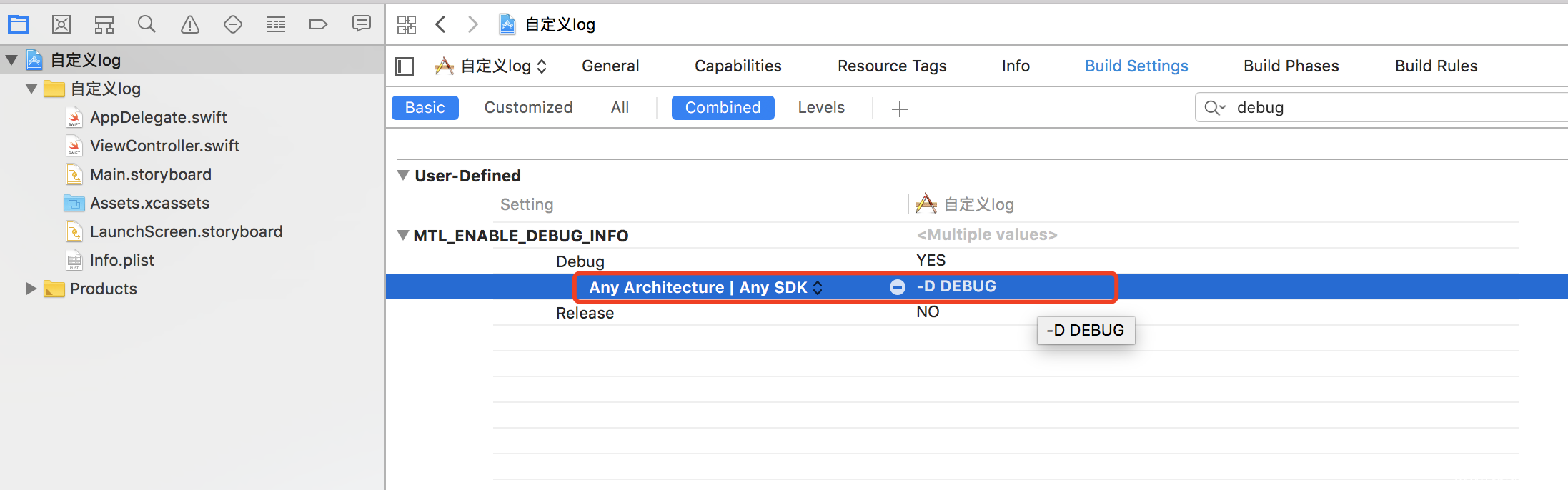Screen dimensions: 1568x490
Task: Open the Breakpoint navigator icon
Action: pyautogui.click(x=318, y=25)
